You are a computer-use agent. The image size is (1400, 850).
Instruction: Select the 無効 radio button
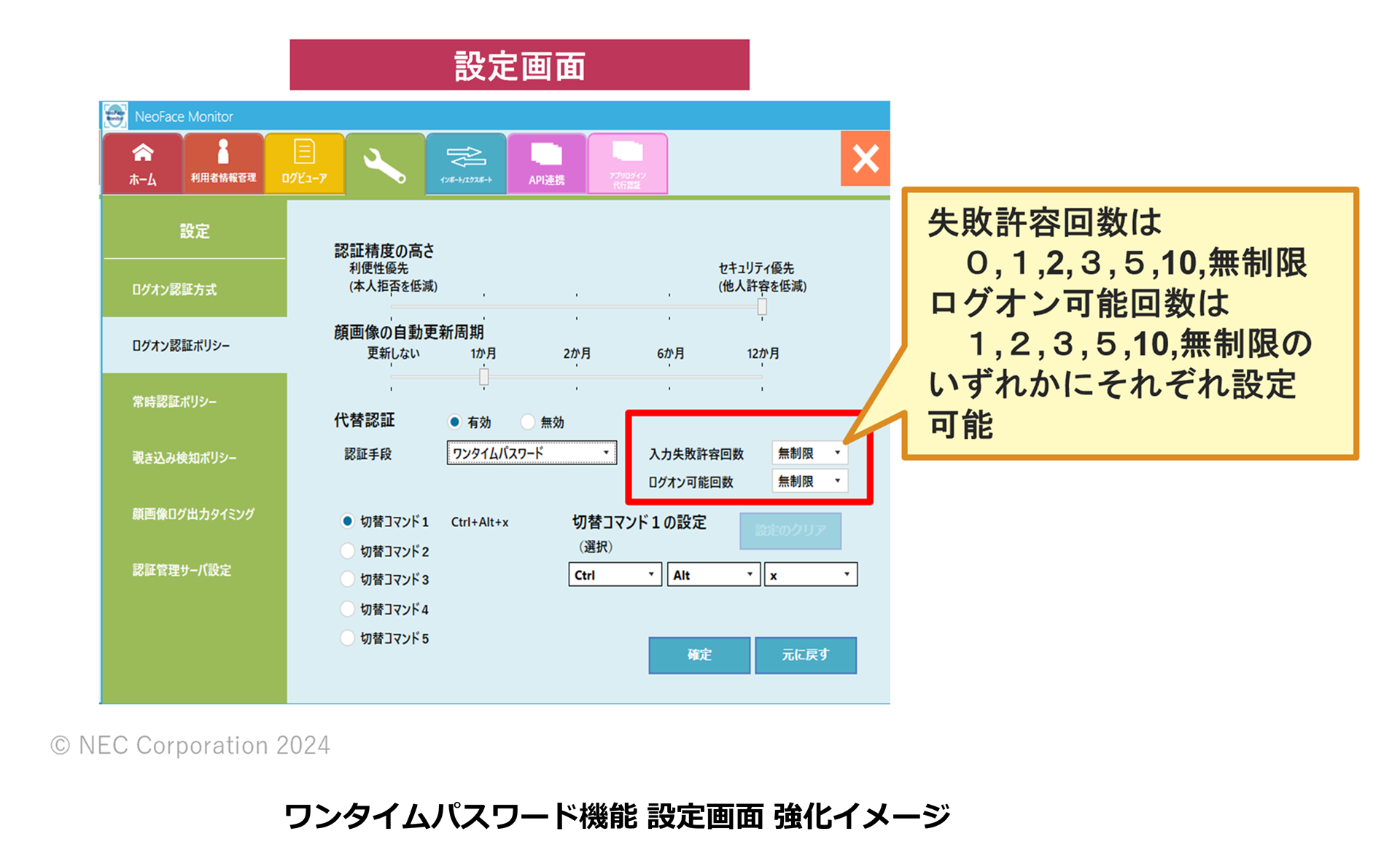(528, 422)
